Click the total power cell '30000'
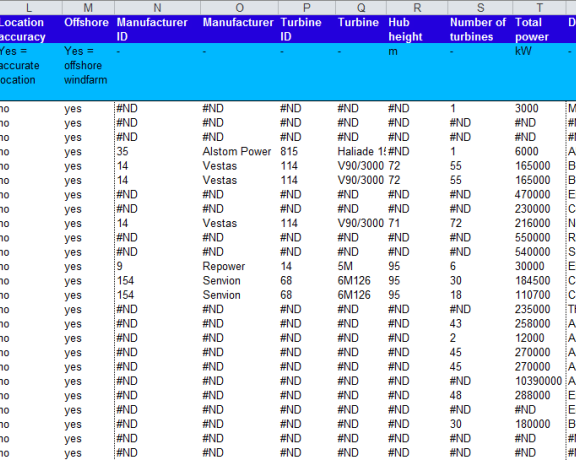Image resolution: width=576 pixels, height=460 pixels. (x=539, y=266)
